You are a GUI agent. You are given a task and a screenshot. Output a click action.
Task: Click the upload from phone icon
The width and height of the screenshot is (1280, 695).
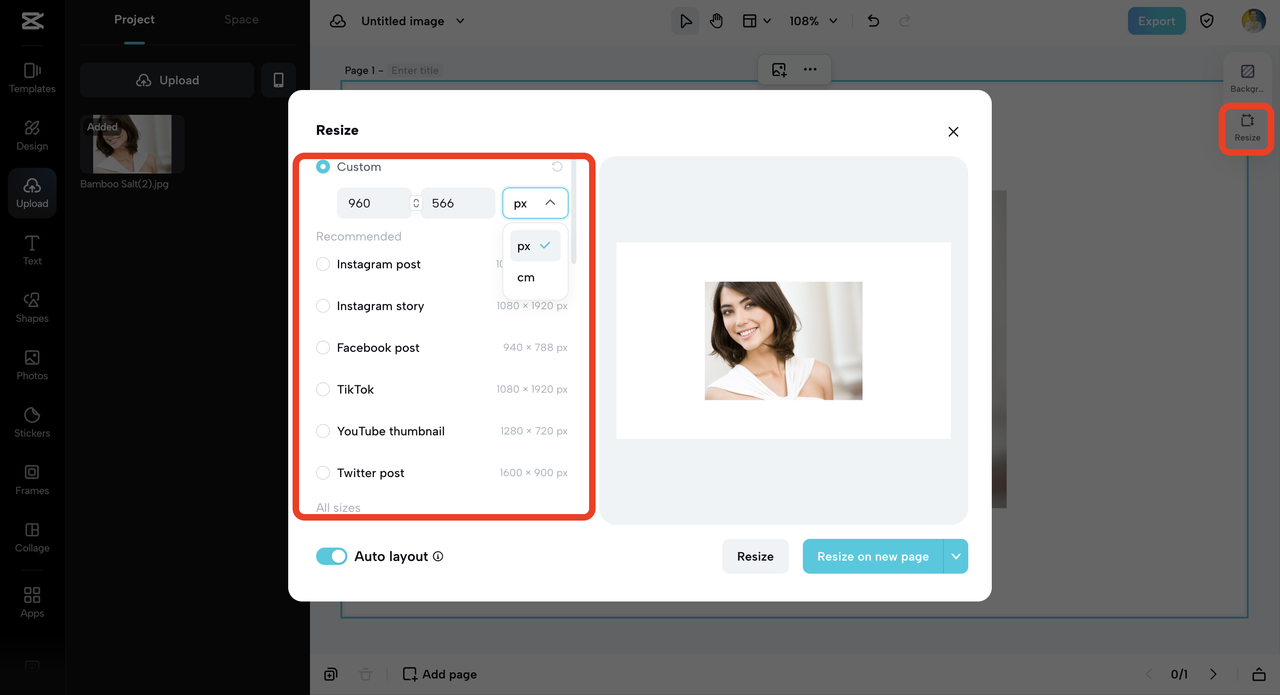(x=279, y=80)
